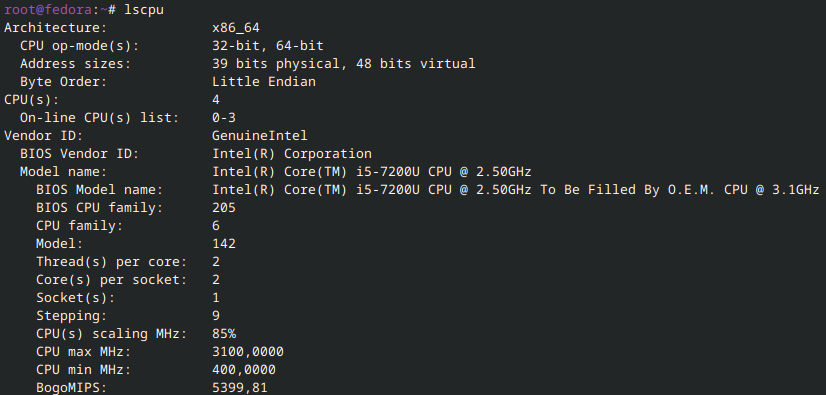Click the On-line CPU(s) list value 0-3
Image resolution: width=826 pixels, height=395 pixels.
tap(224, 118)
